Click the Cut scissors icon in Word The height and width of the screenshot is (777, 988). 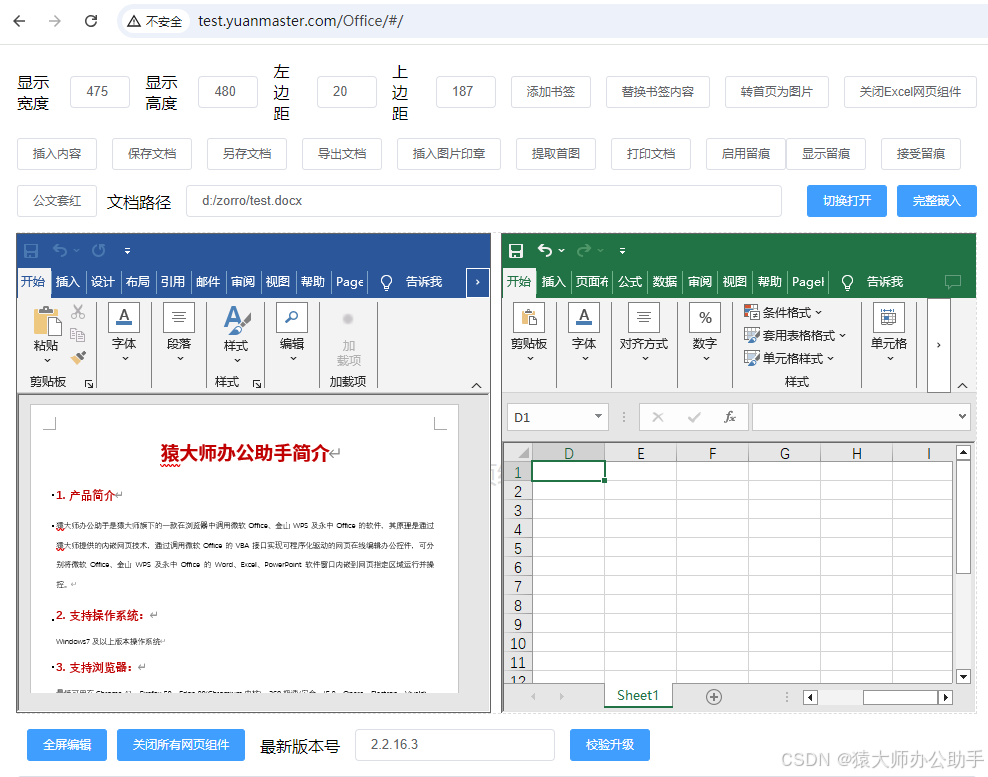click(x=78, y=312)
